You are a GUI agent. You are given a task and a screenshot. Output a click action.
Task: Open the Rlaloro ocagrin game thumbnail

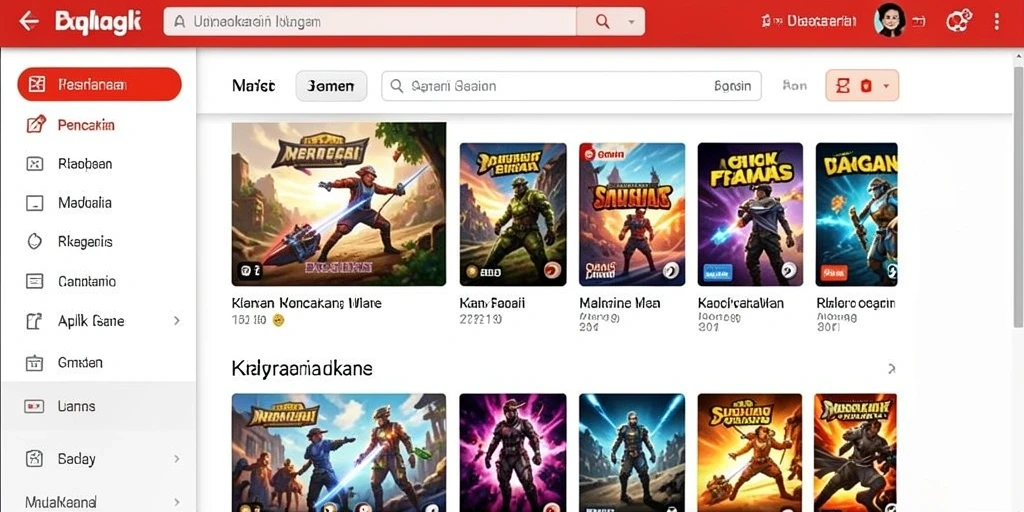pyautogui.click(x=856, y=214)
